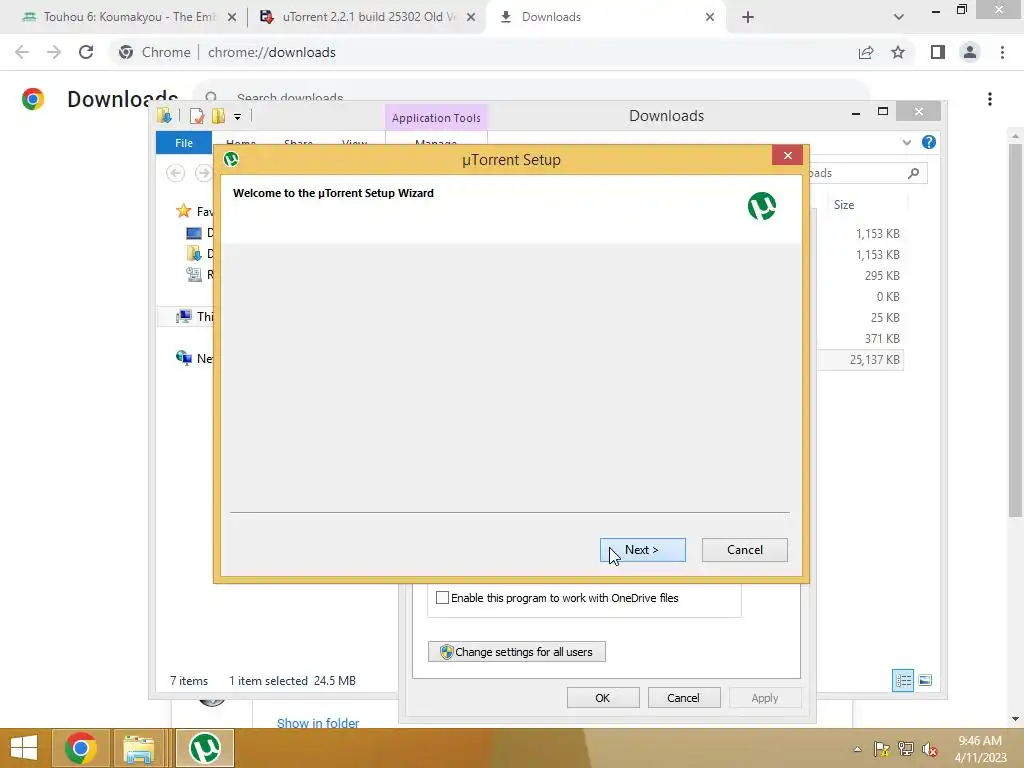Open This PC in navigation pane
This screenshot has height=768, width=1024.
[195, 317]
